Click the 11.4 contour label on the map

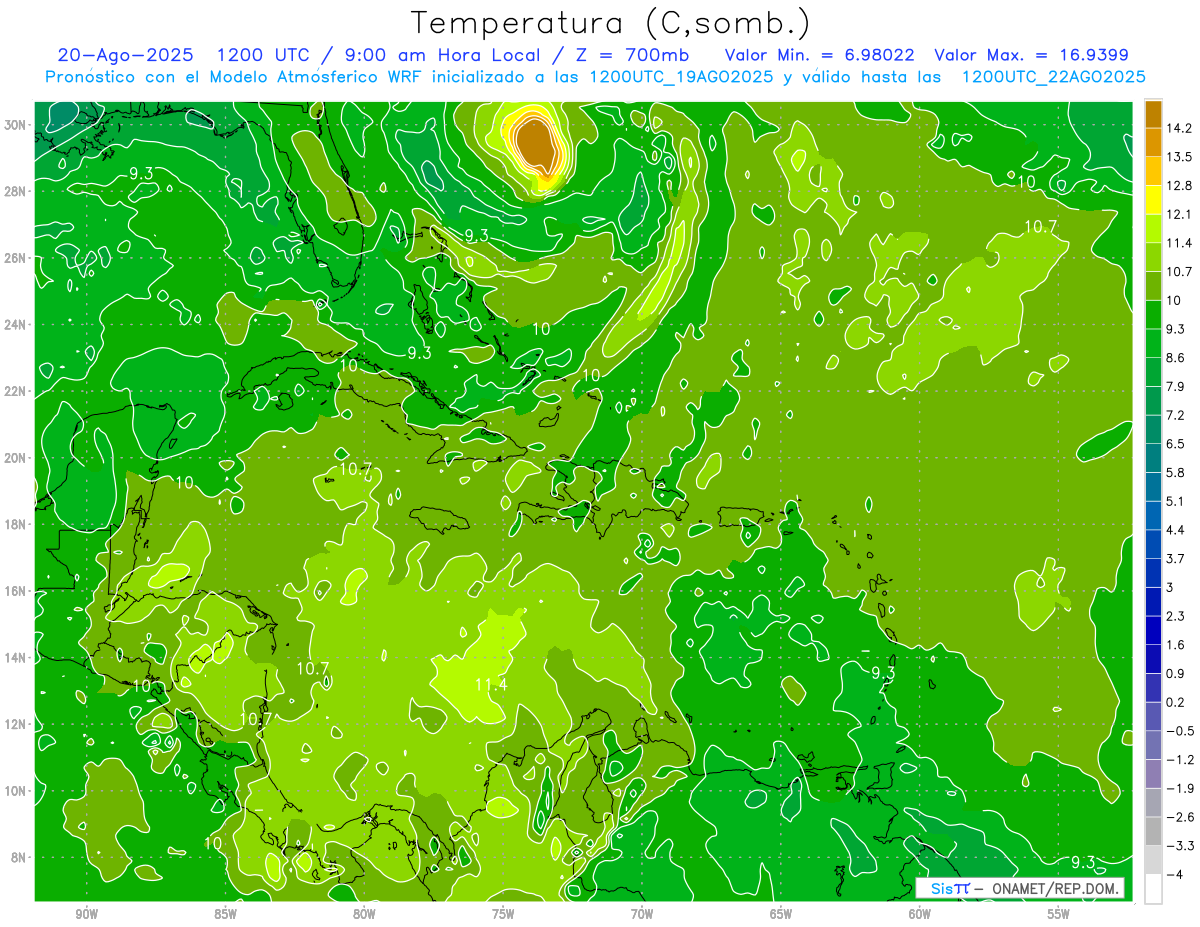[490, 685]
